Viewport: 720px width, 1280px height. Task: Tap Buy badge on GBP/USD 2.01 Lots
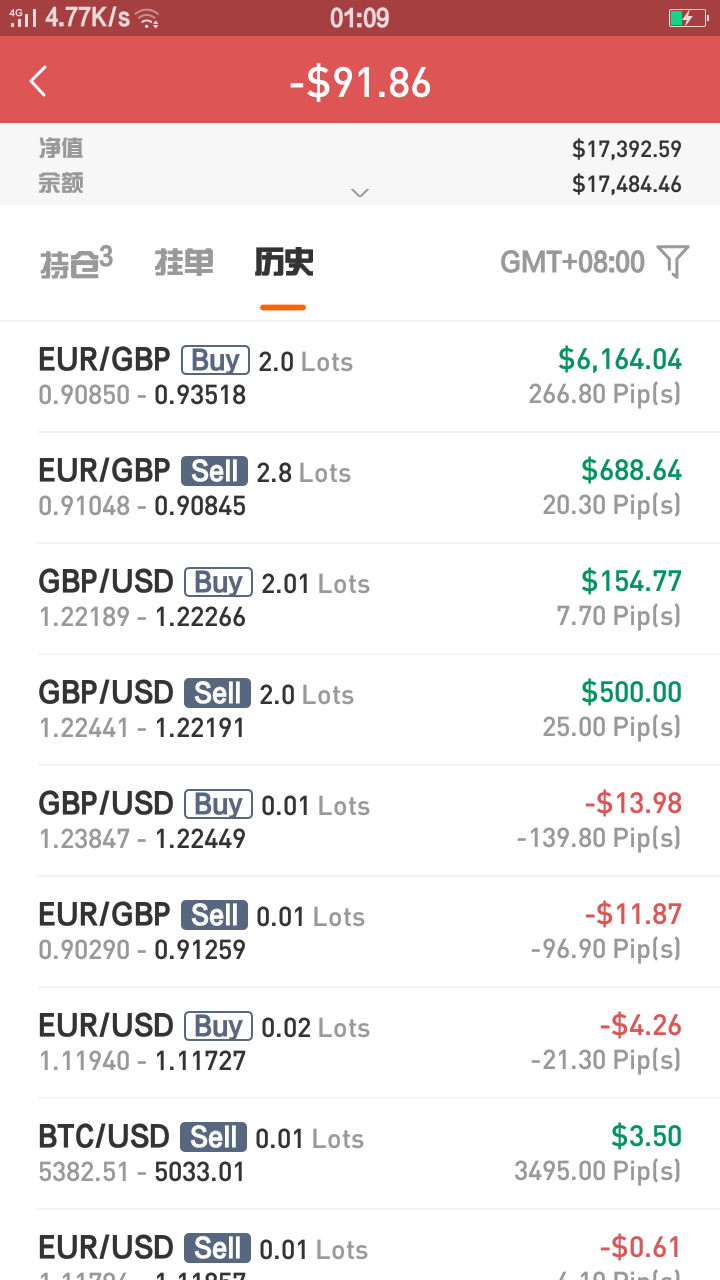tap(219, 582)
